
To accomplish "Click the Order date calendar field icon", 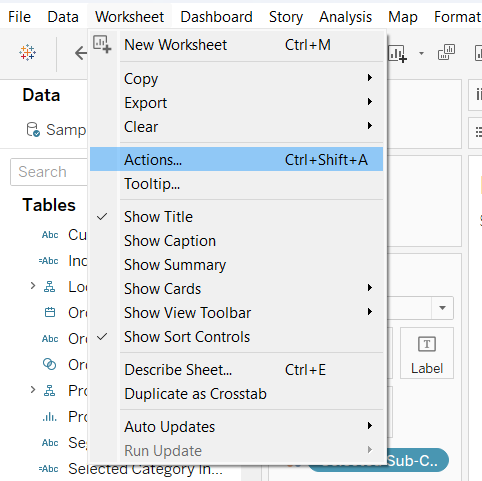I will tap(50, 313).
